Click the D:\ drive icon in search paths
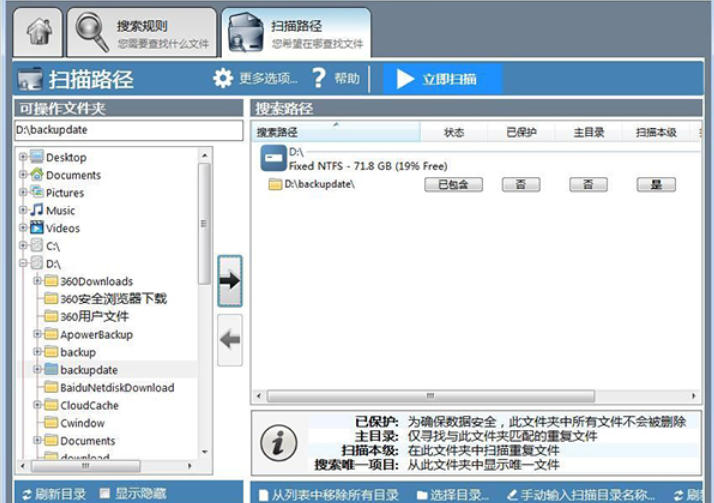The width and height of the screenshot is (714, 503). tap(273, 158)
